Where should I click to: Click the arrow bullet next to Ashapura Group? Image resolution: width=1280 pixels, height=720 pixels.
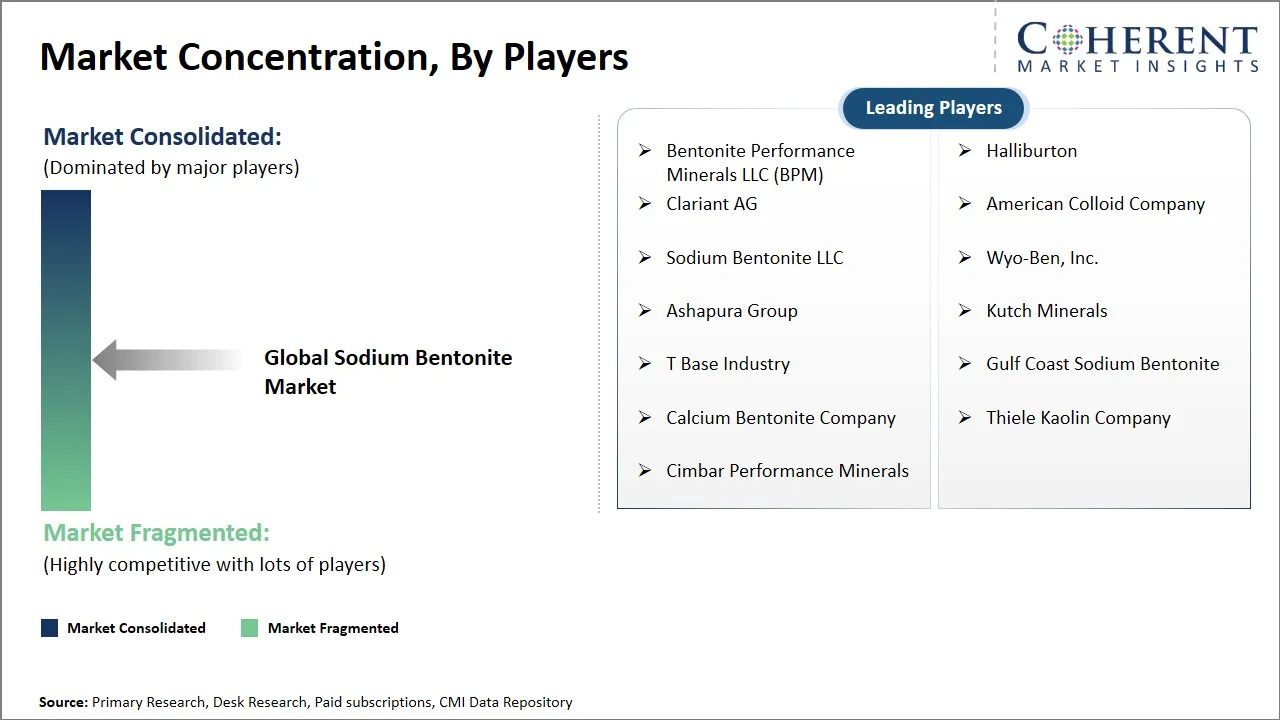[645, 311]
